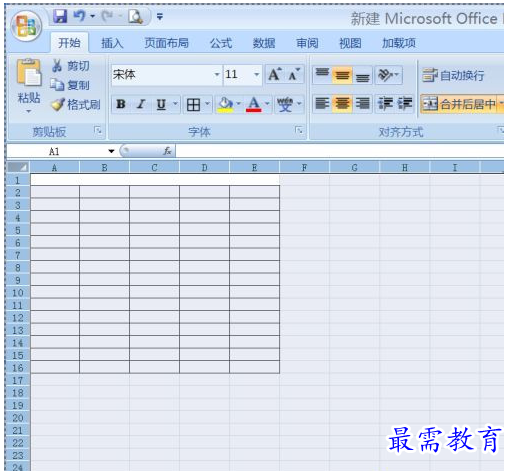Toggle align text left
The width and height of the screenshot is (510, 471).
pos(322,104)
